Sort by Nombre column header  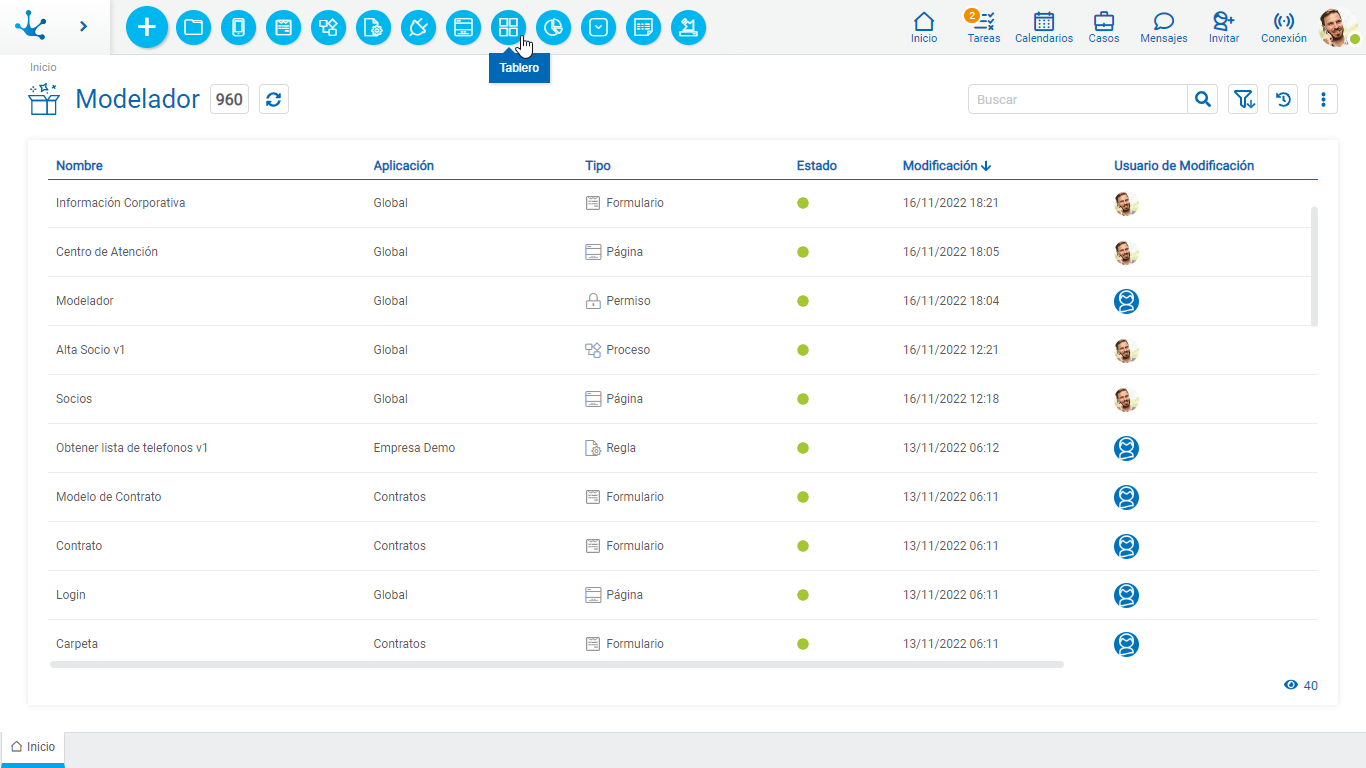(x=79, y=166)
